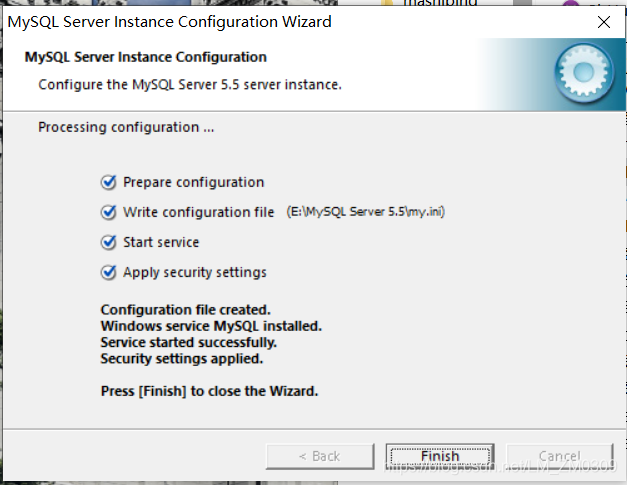Screen dimensions: 627x485
Task: Click the Press Finish to close instruction
Action: click(210, 391)
